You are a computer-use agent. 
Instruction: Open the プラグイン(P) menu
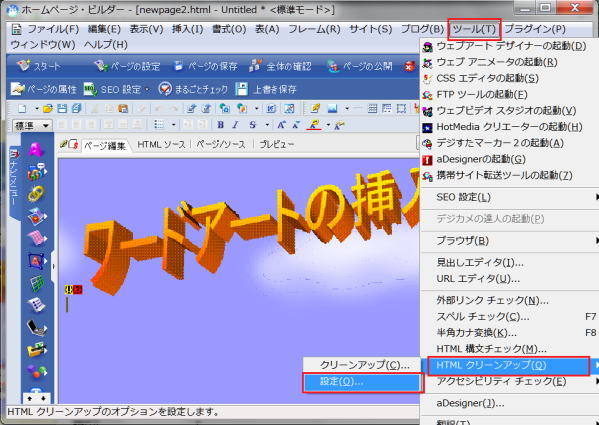coord(535,29)
